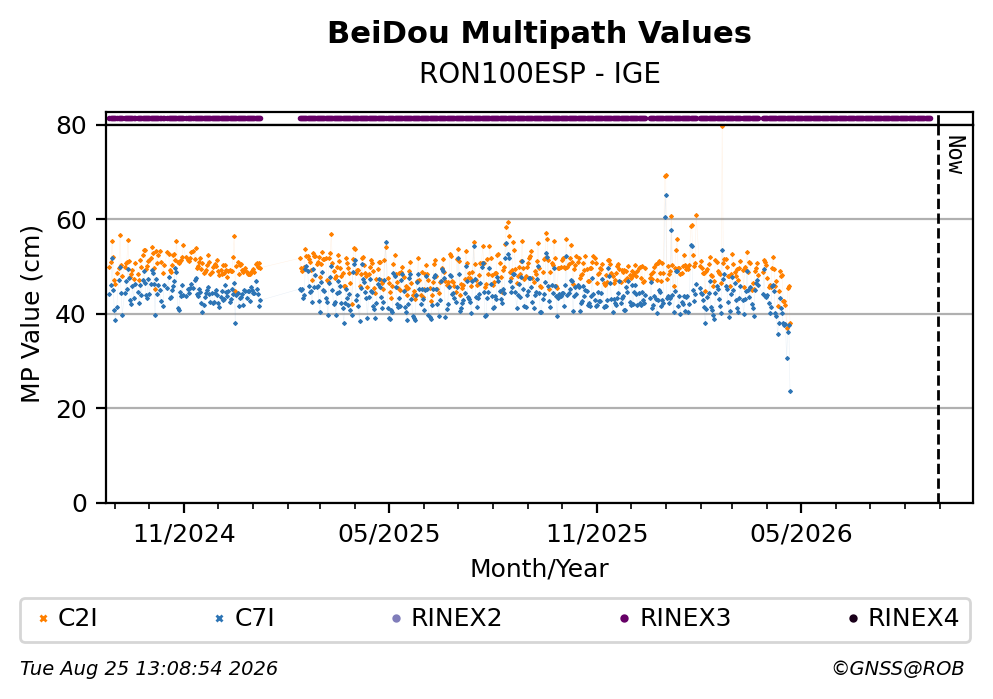
Task: Click the 11/2024 x-axis label
Action: [x=184, y=534]
